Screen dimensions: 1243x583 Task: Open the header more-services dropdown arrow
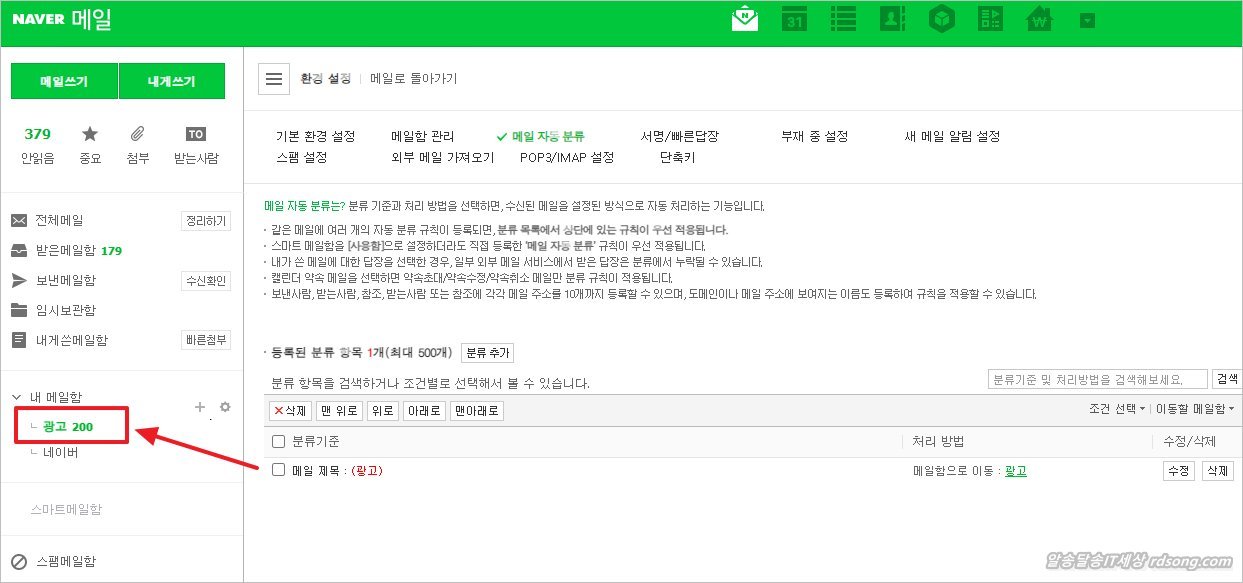[1088, 21]
